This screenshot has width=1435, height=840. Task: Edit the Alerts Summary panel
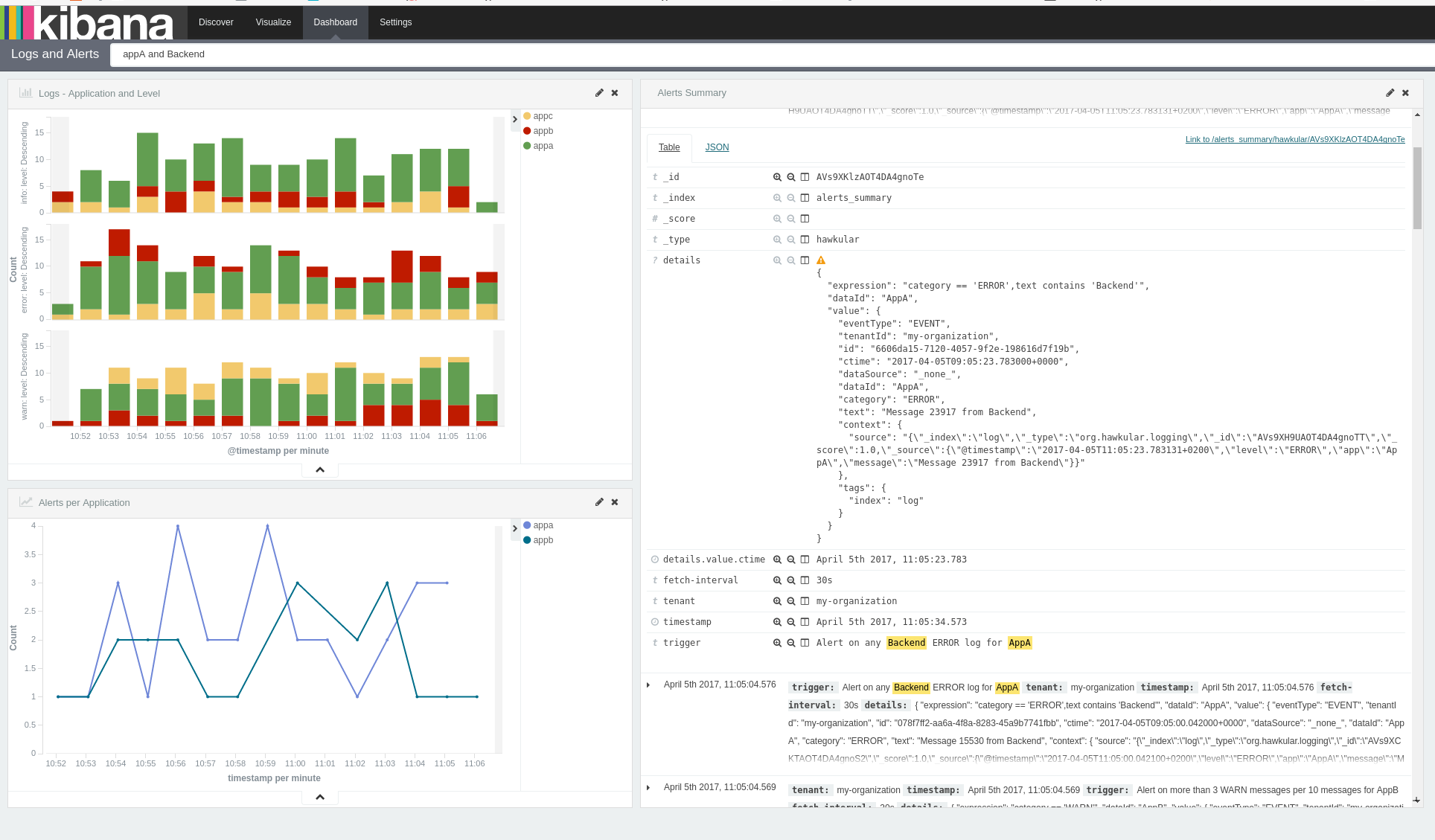click(1390, 93)
